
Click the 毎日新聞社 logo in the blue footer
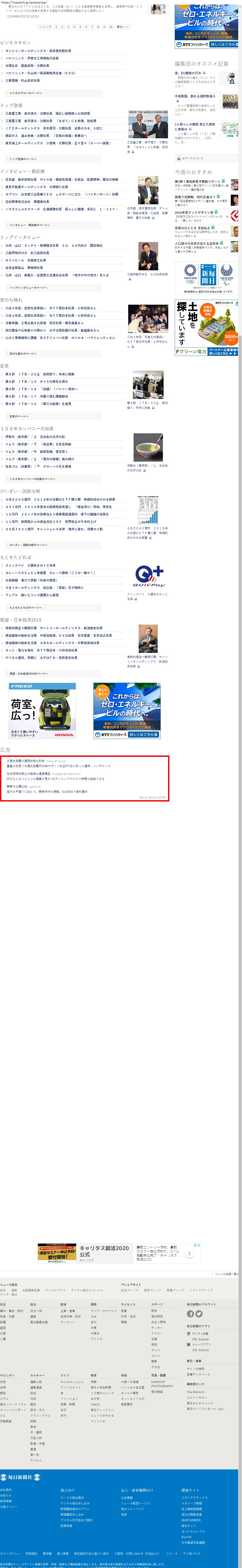tap(20, 1477)
